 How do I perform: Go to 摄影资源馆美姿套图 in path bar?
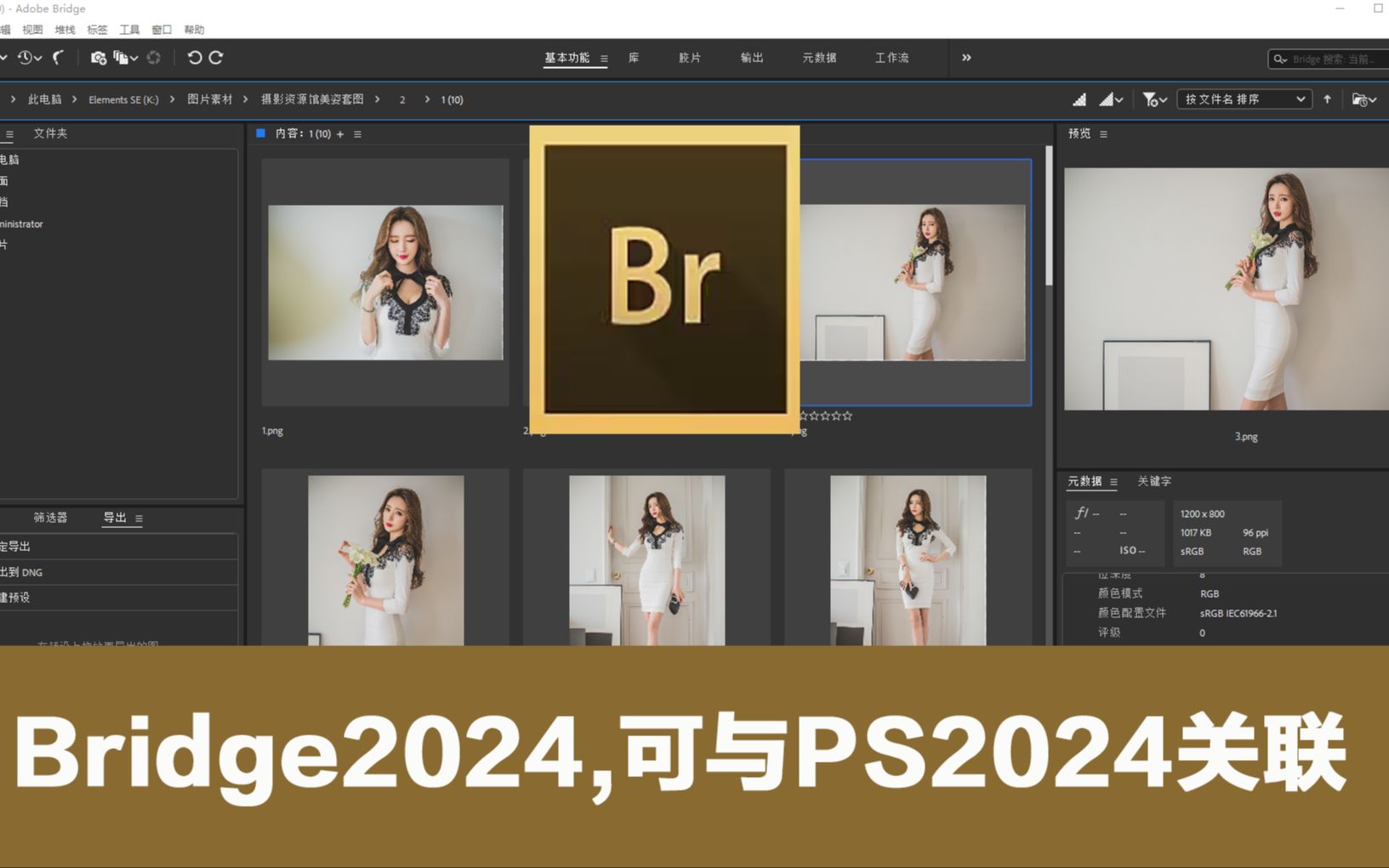[x=312, y=99]
